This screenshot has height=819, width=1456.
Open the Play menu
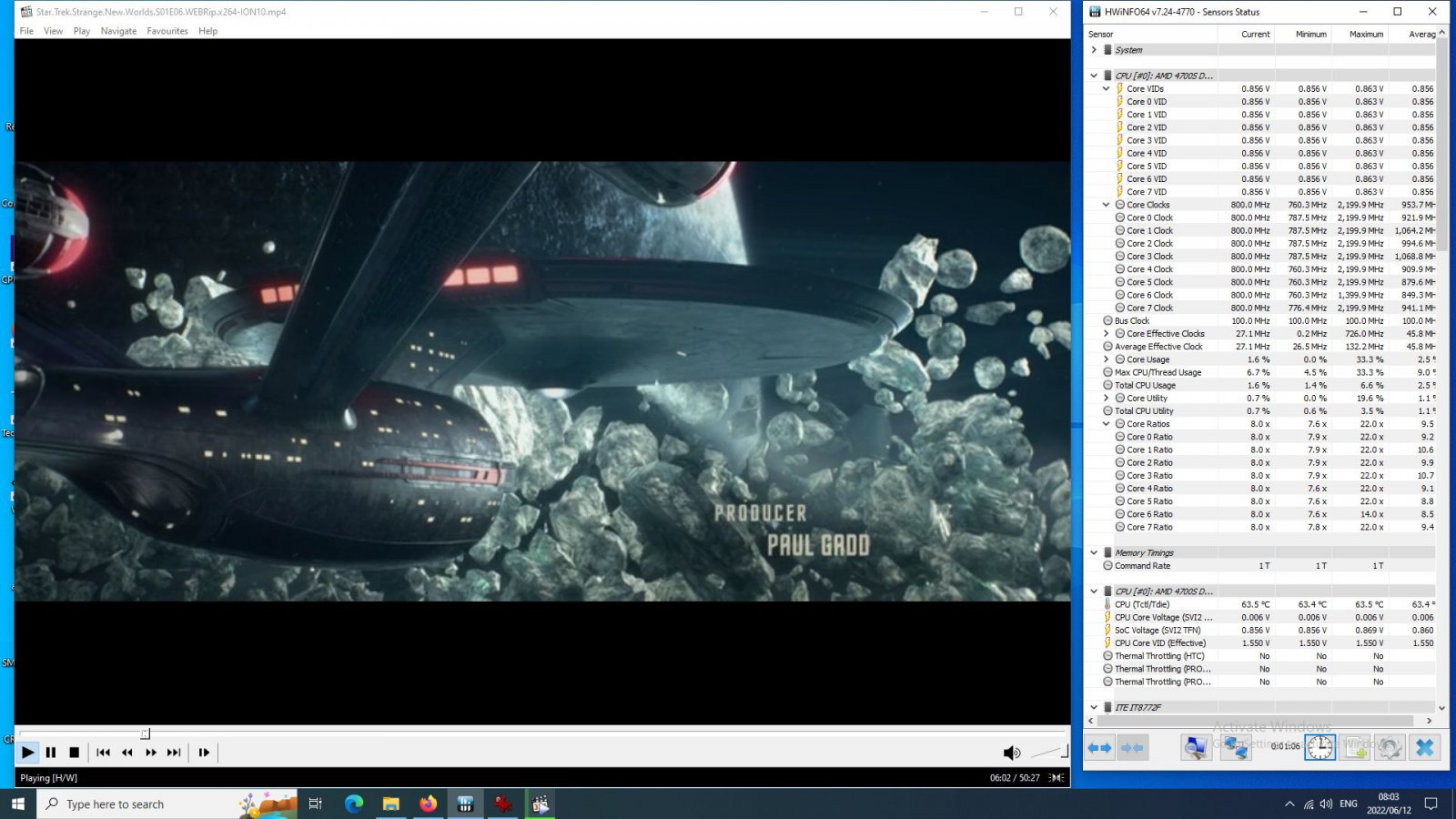pos(82,31)
